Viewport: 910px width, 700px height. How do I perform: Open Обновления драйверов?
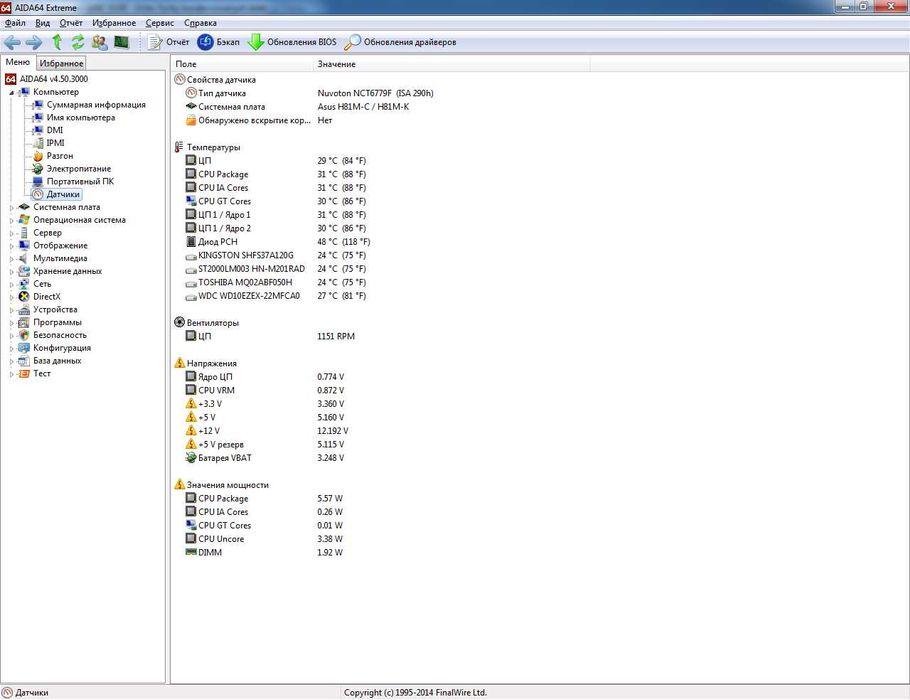pyautogui.click(x=400, y=42)
